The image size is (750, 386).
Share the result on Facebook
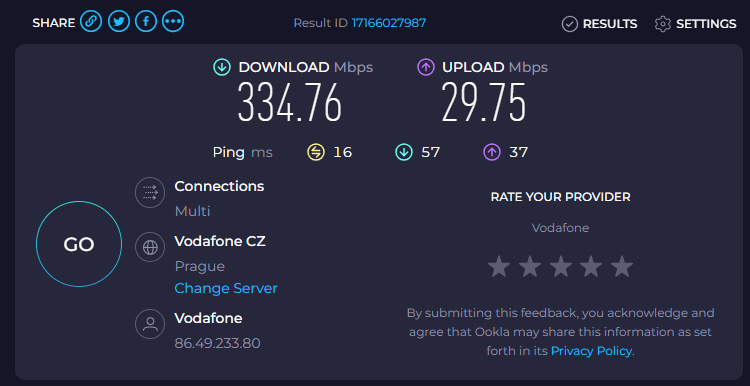(x=146, y=22)
